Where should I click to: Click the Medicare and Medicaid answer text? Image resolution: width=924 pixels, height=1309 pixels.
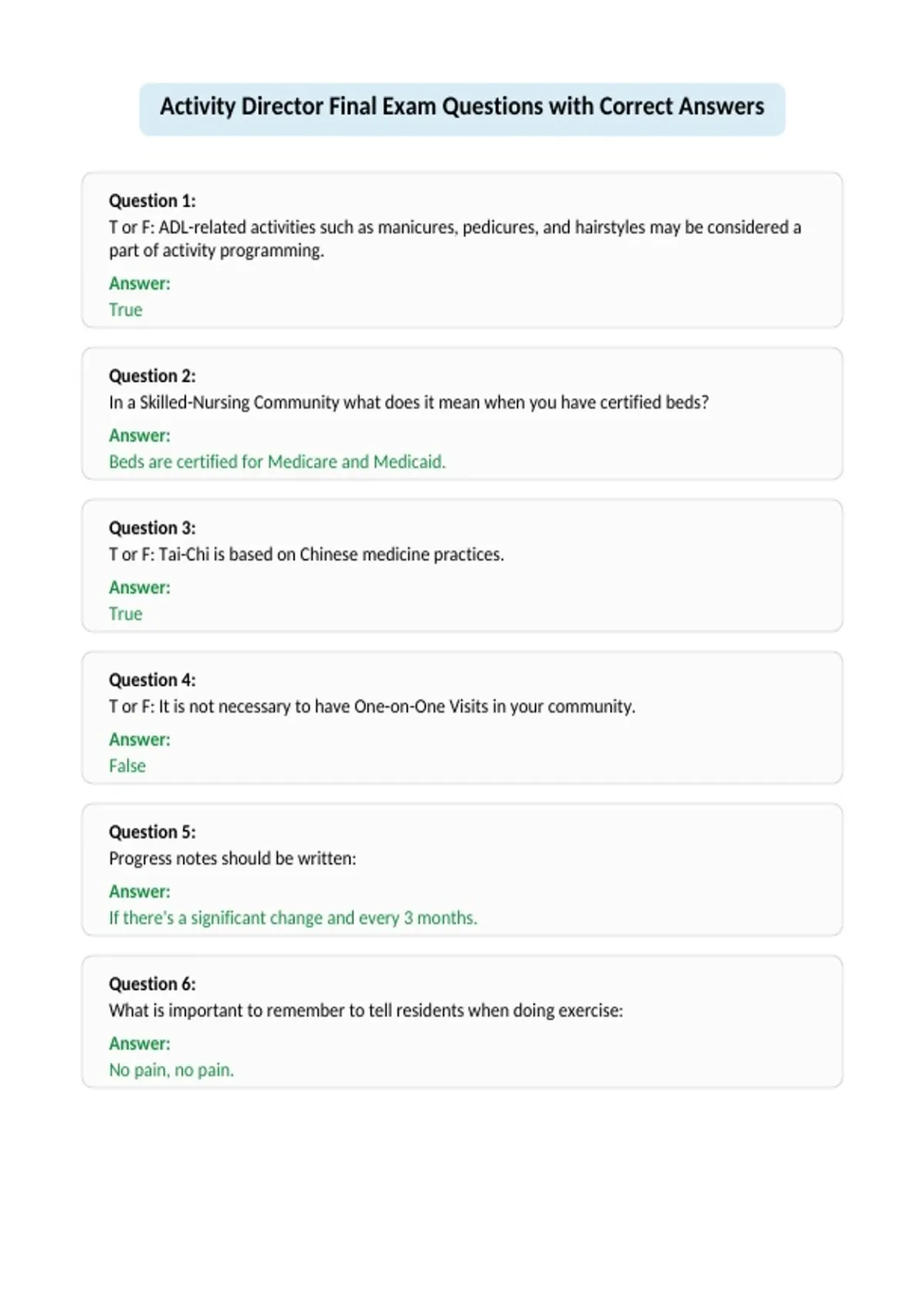tap(277, 462)
